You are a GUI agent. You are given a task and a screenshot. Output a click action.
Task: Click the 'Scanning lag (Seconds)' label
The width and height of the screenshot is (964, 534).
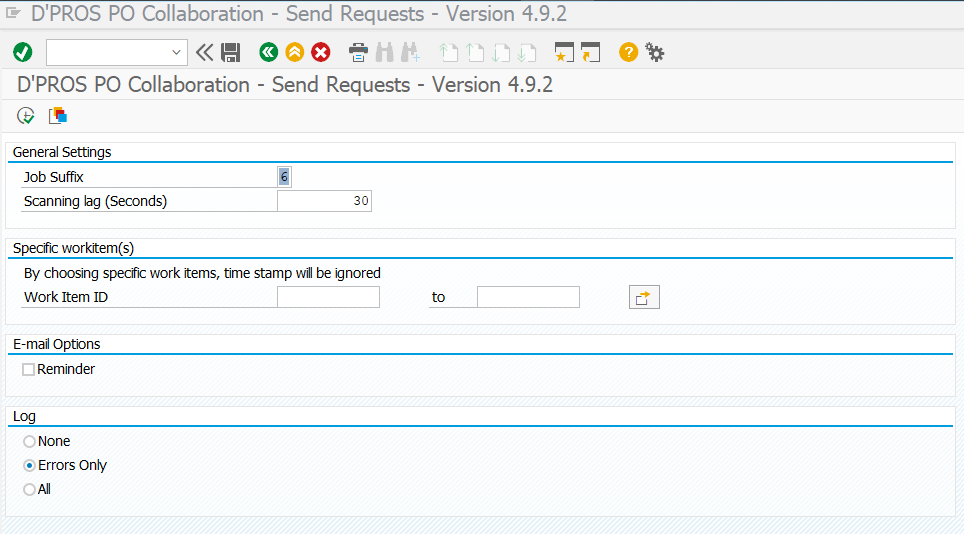click(x=95, y=201)
